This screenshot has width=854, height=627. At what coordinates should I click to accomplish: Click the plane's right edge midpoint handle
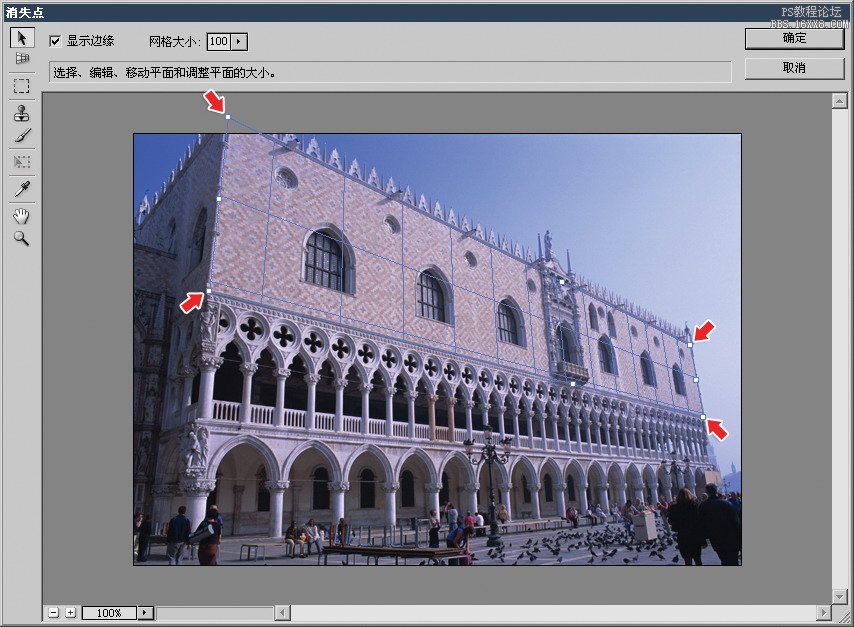coord(696,380)
